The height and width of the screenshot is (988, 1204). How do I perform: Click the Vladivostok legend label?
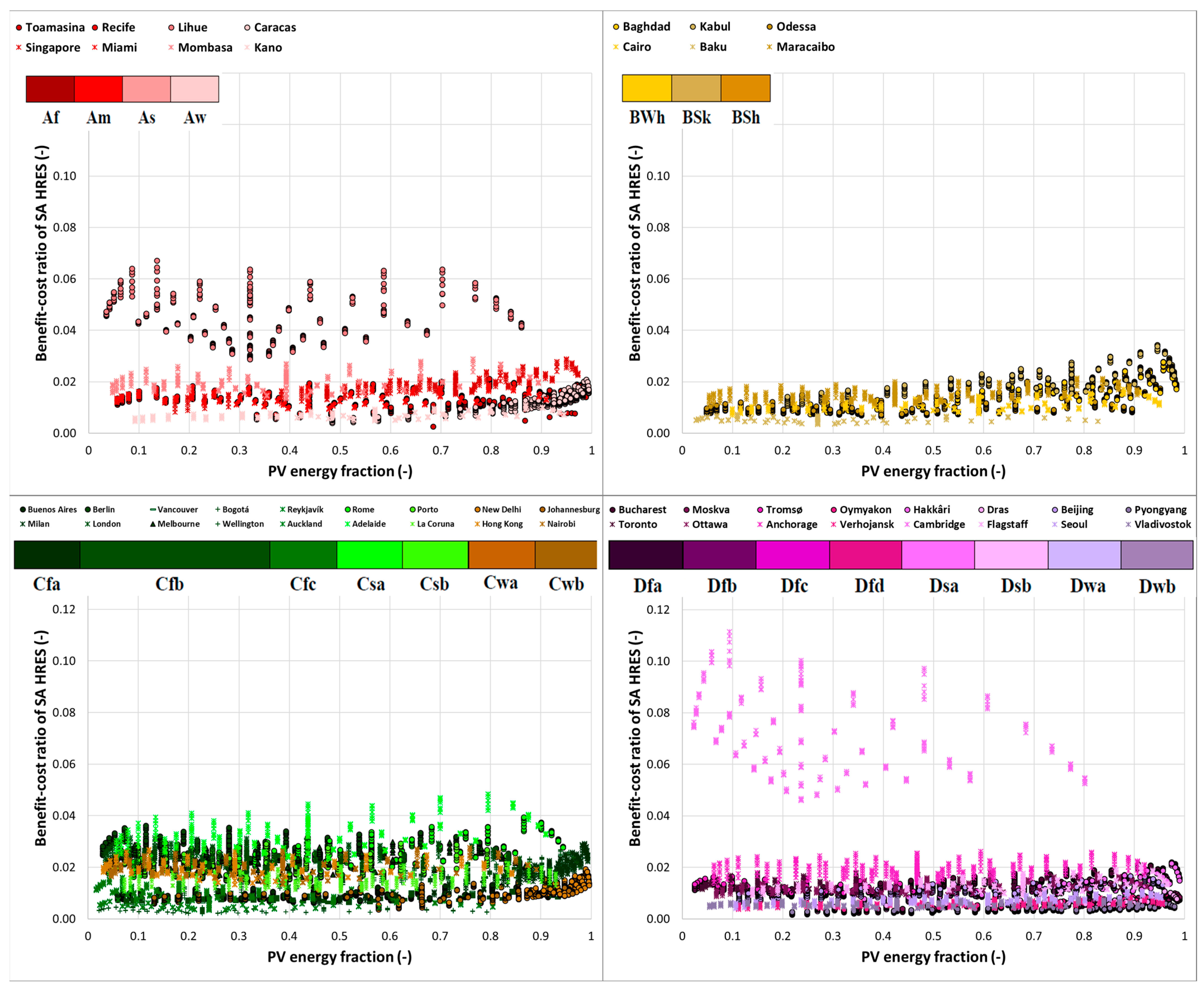[1162, 525]
